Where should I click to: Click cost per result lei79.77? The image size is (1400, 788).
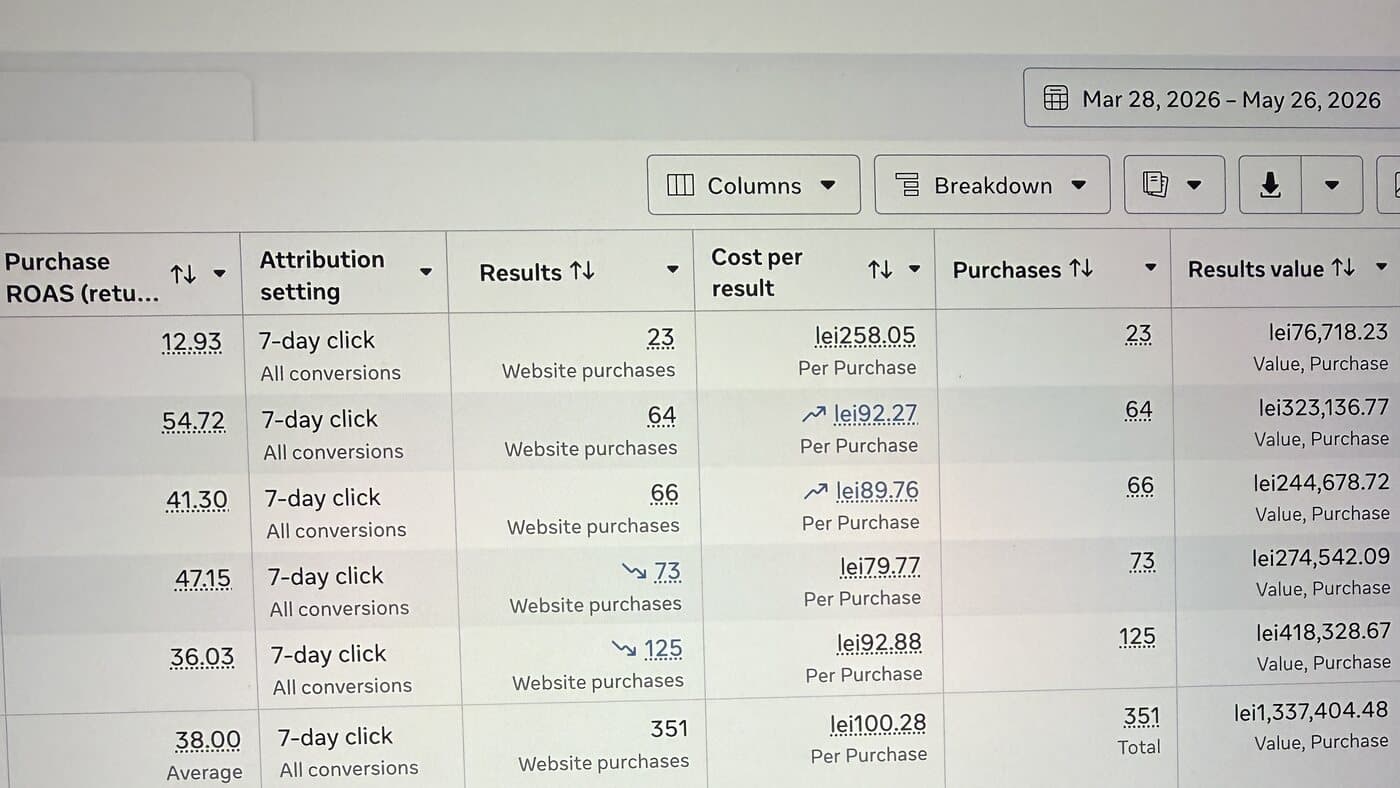[880, 567]
